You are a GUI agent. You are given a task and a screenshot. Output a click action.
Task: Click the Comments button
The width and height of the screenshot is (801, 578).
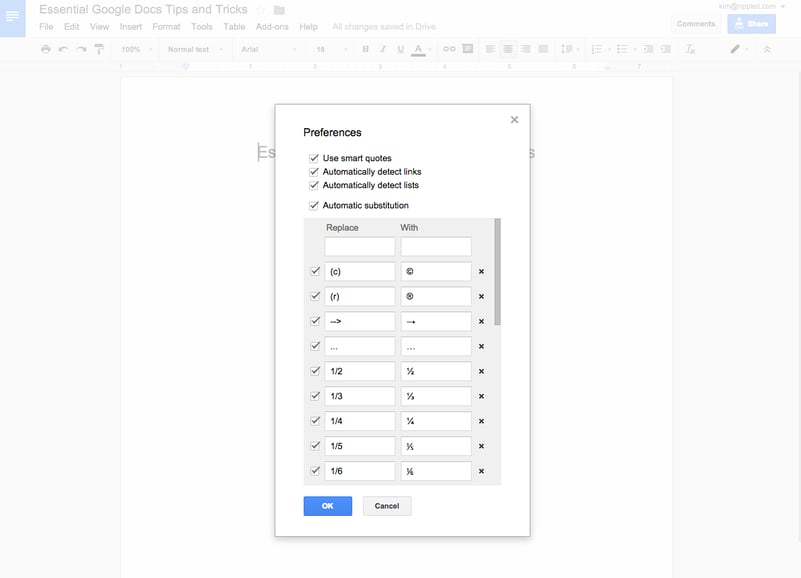click(x=696, y=24)
